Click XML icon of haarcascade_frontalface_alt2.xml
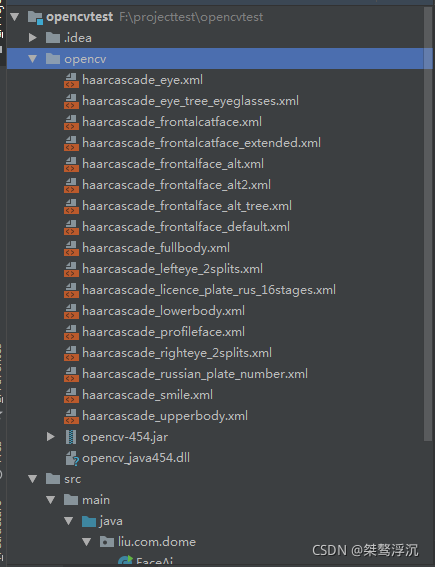The height and width of the screenshot is (567, 435). pos(71,185)
